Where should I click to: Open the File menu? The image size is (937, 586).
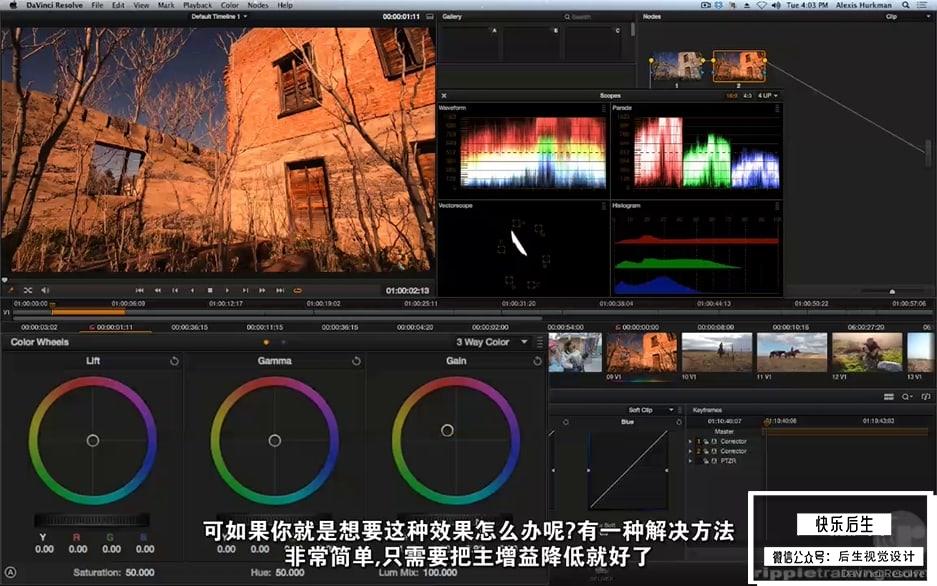(x=97, y=5)
